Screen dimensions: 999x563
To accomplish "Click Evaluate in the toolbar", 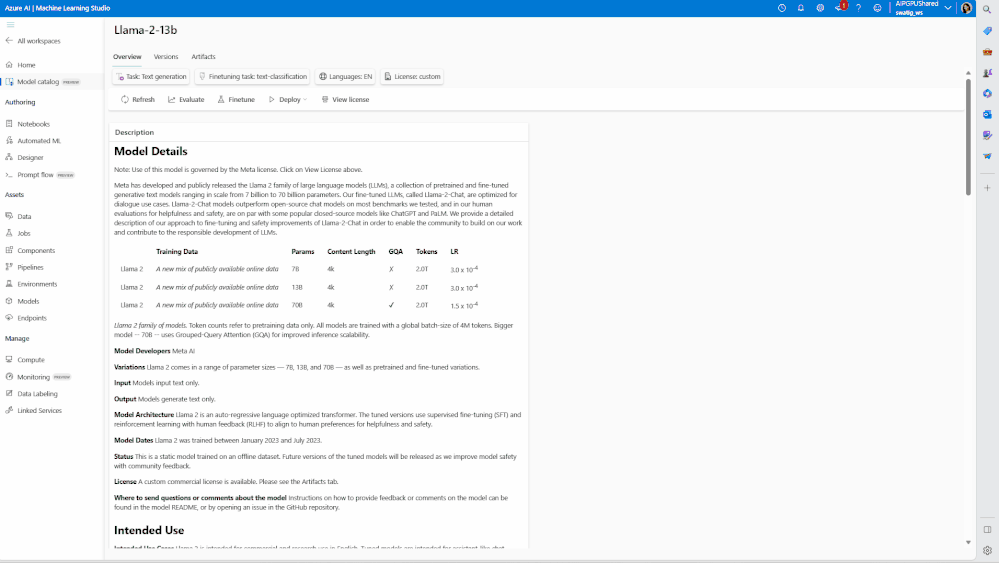I will 186,99.
